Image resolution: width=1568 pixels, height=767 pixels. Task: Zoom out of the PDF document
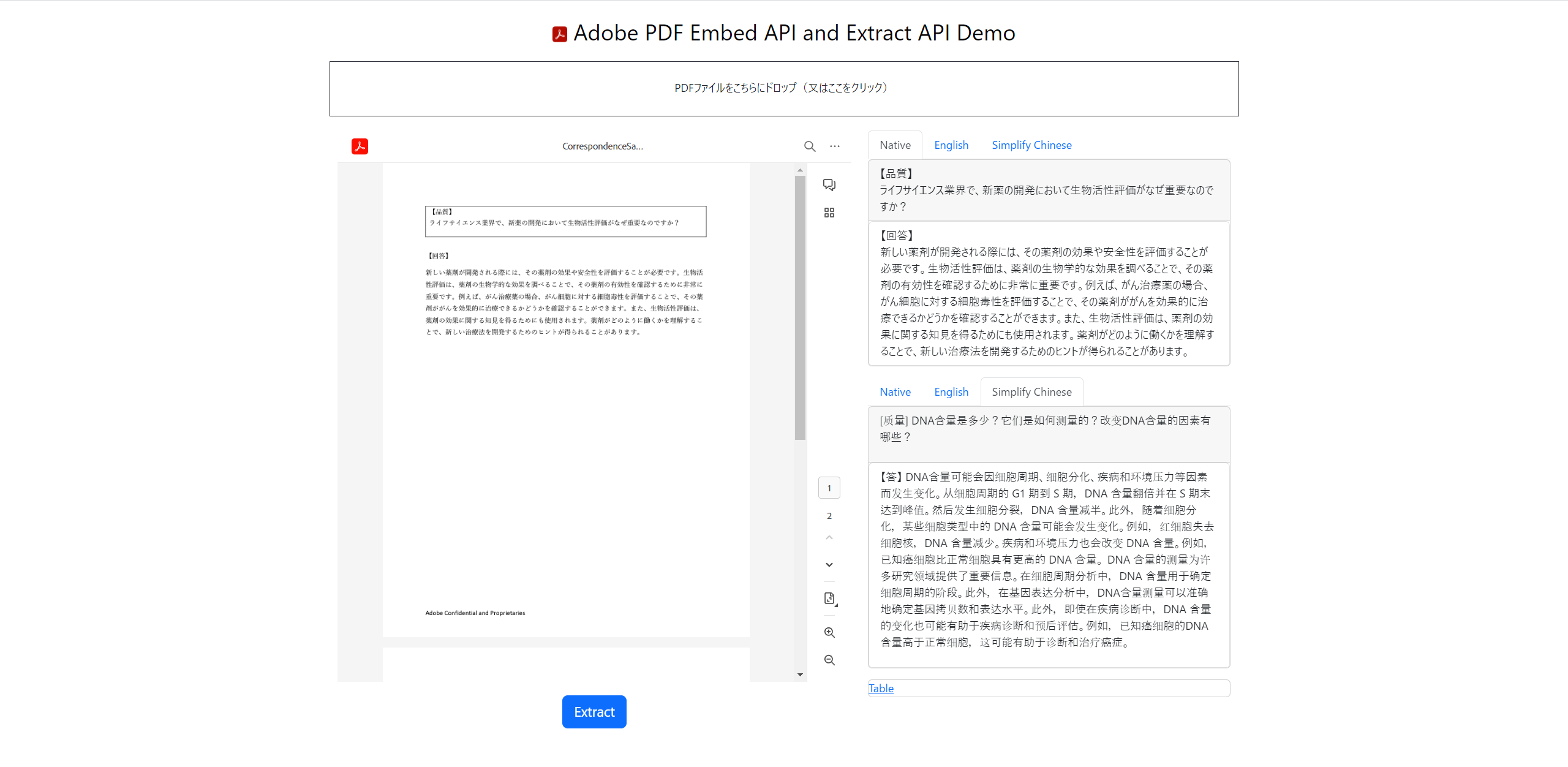[x=829, y=660]
